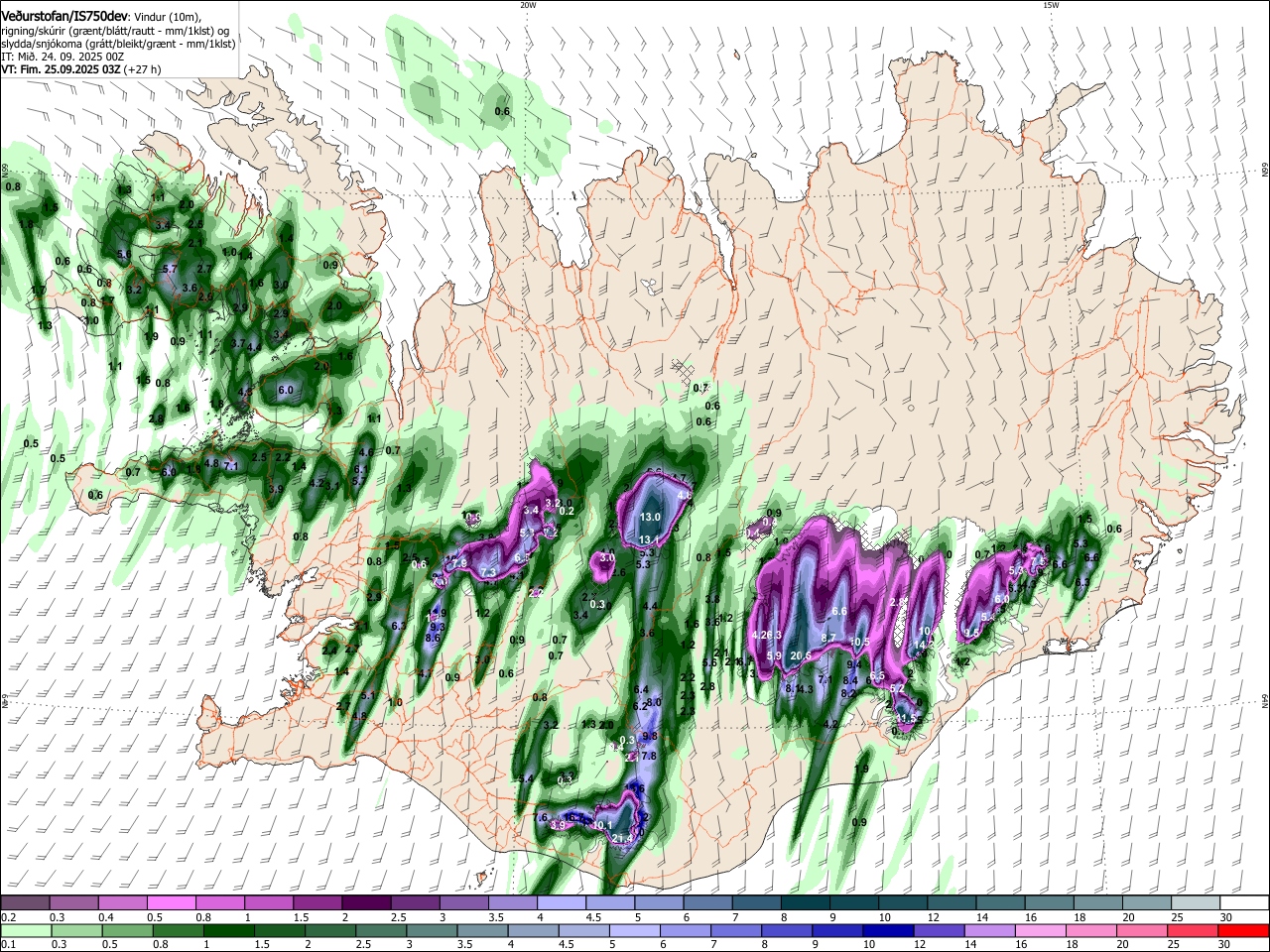Click the dark teal 8 swatch in the upper legend row
Image resolution: width=1270 pixels, height=952 pixels.
pos(805,902)
